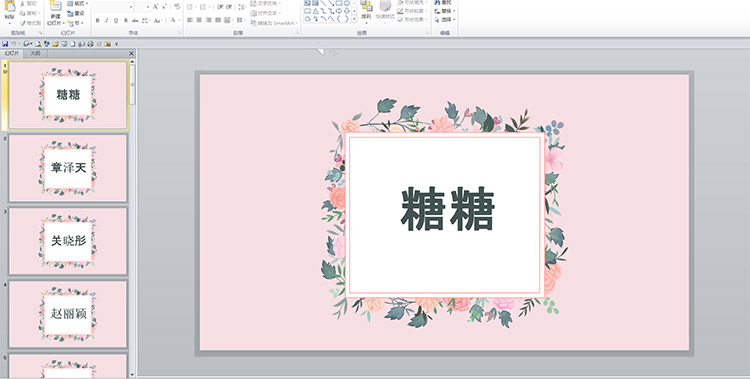
Task: Open Shape Outline (形状轮廓) options
Action: [412, 11]
